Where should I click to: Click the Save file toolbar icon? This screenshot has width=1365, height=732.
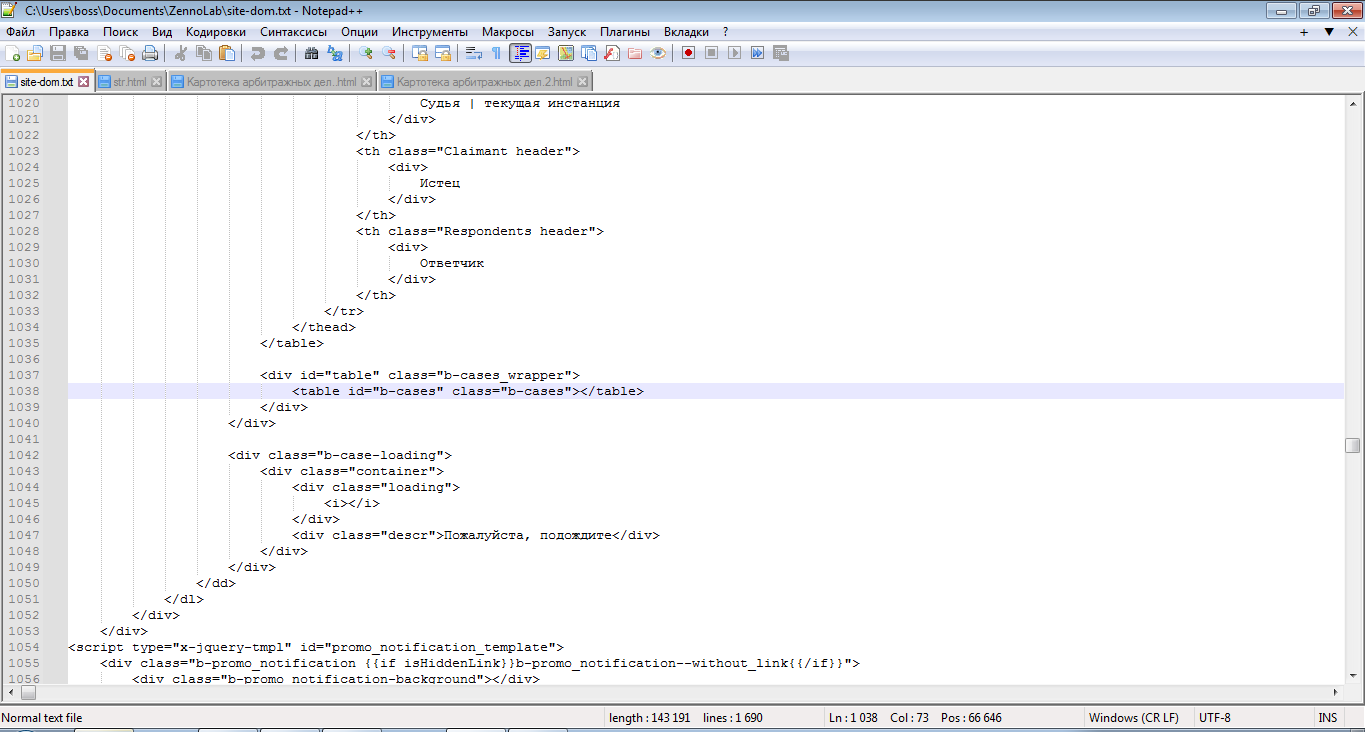(58, 53)
